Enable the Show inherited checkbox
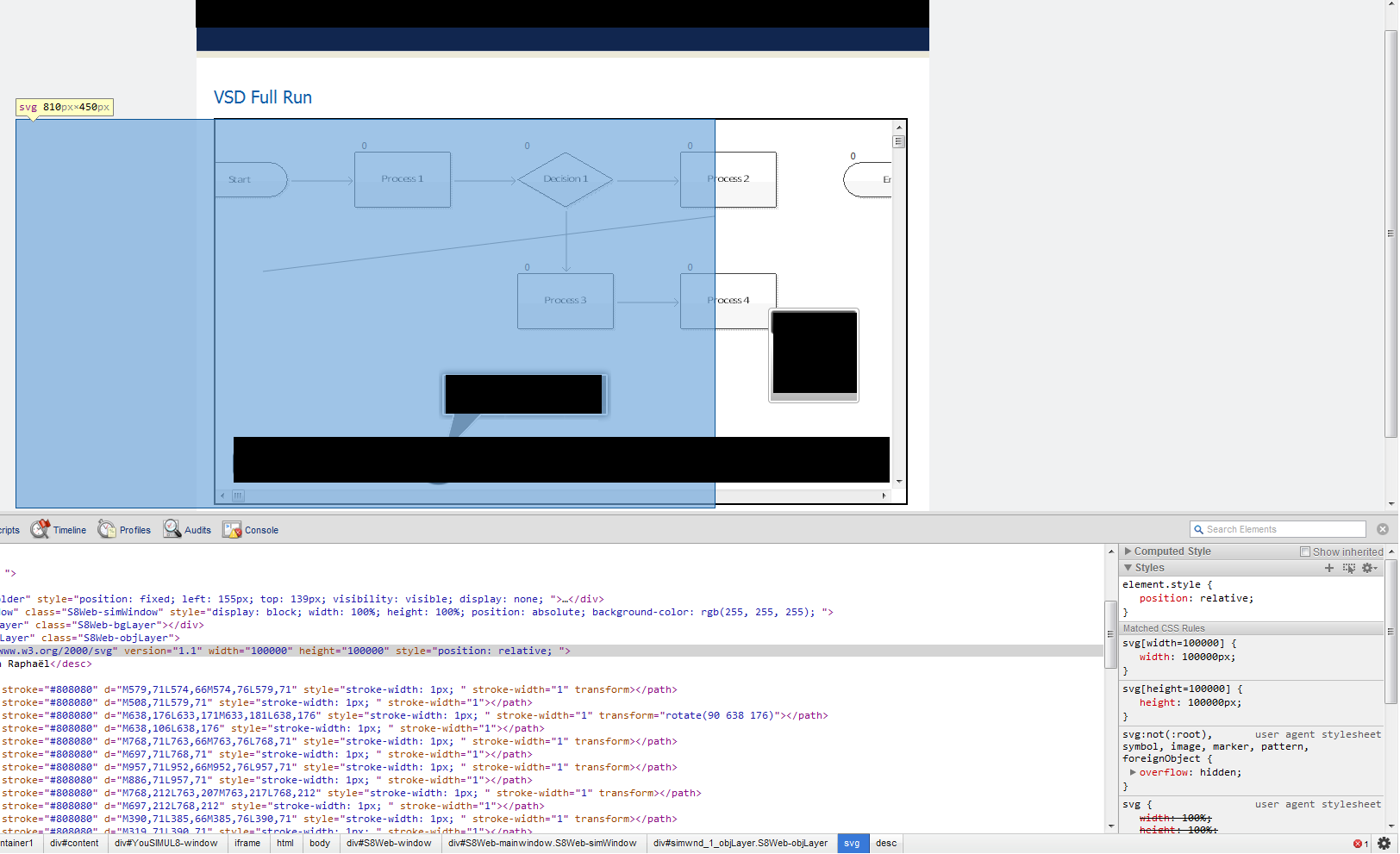 click(x=1304, y=551)
